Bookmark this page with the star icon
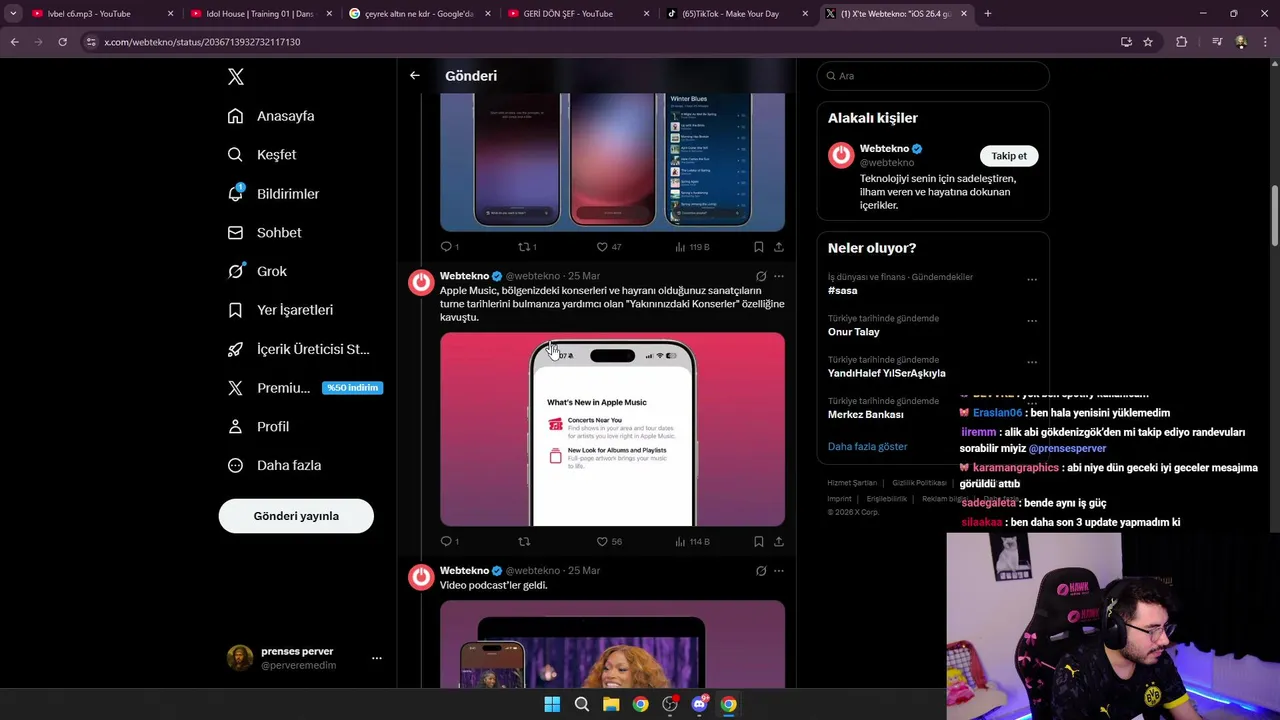 (x=1148, y=42)
